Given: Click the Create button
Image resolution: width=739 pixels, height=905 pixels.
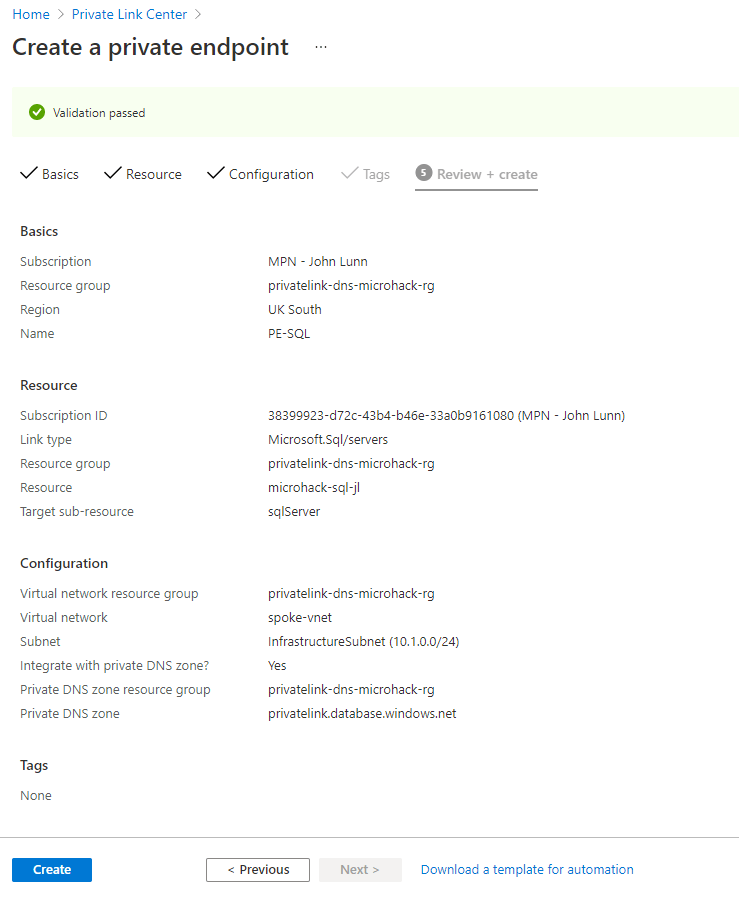Looking at the screenshot, I should click(52, 869).
